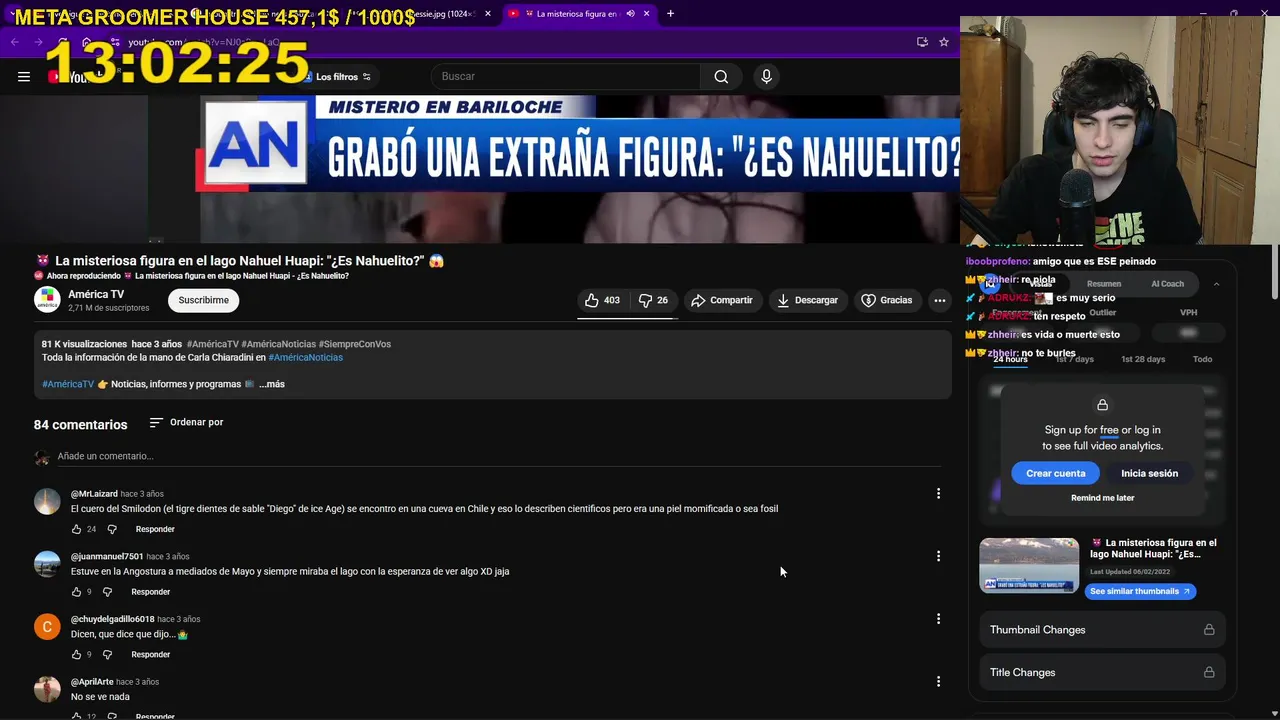Reply to @juanmanuel7501's comment

151,592
